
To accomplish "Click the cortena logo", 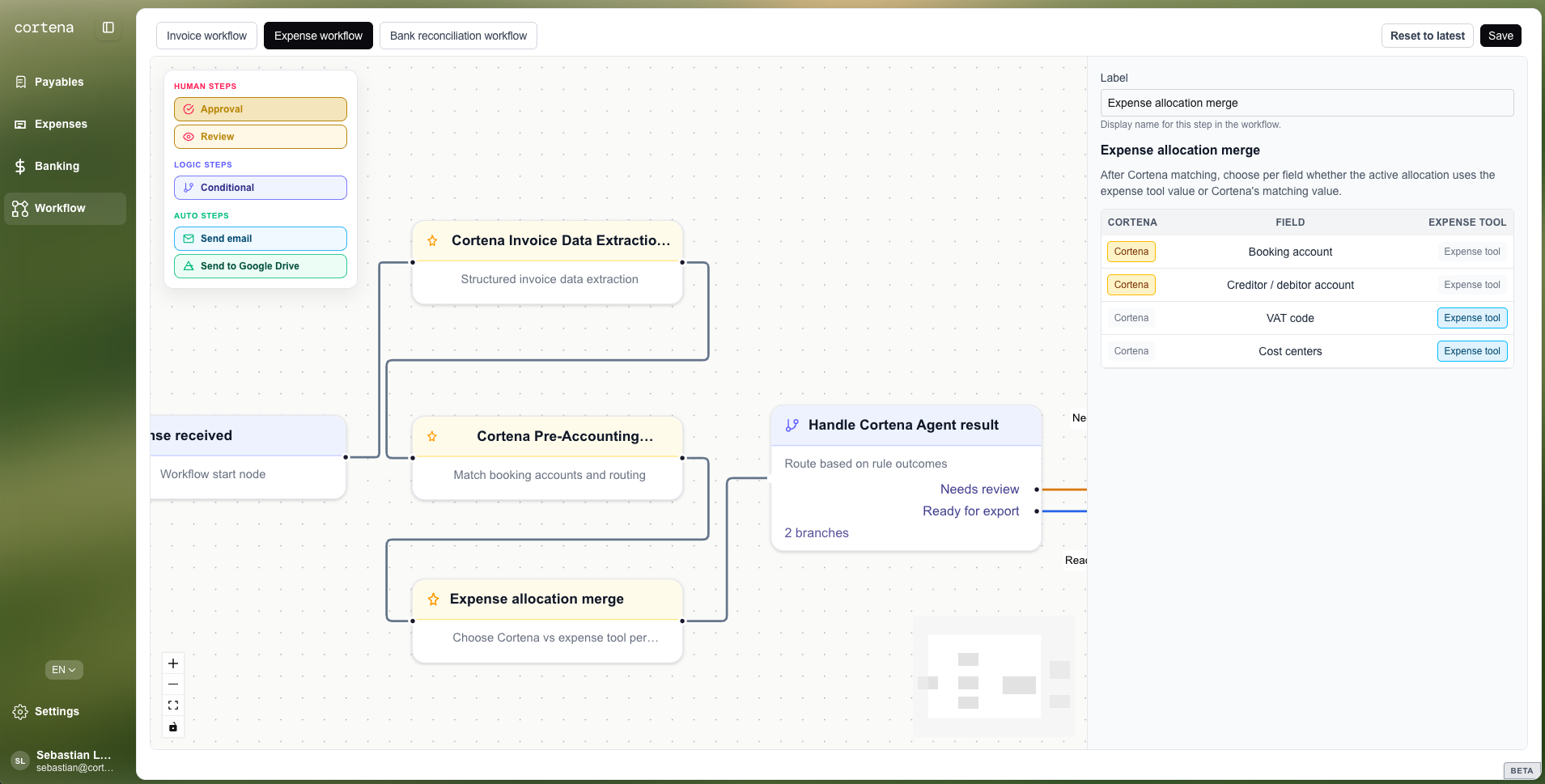I will [44, 28].
